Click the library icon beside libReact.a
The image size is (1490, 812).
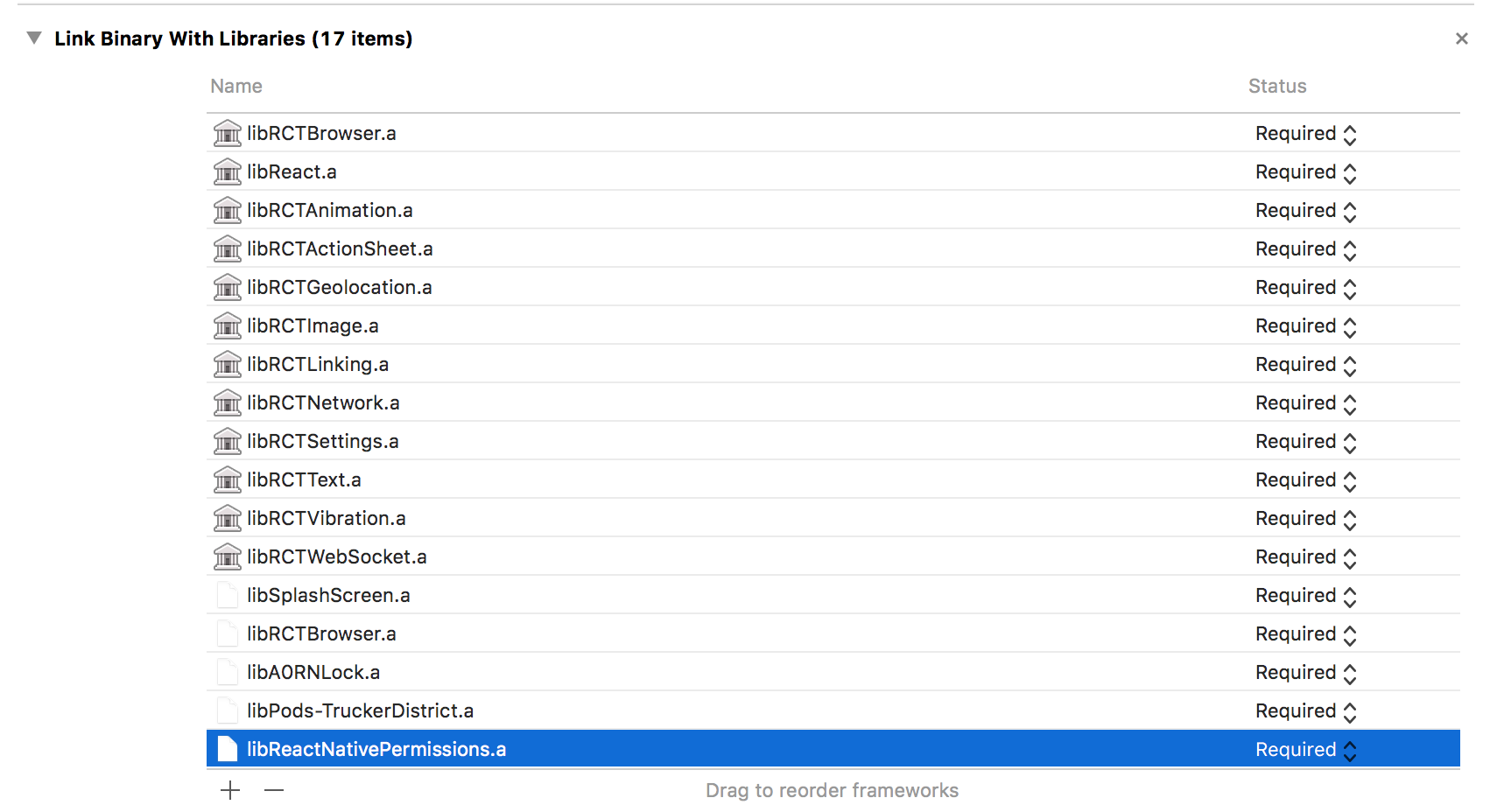click(x=227, y=171)
